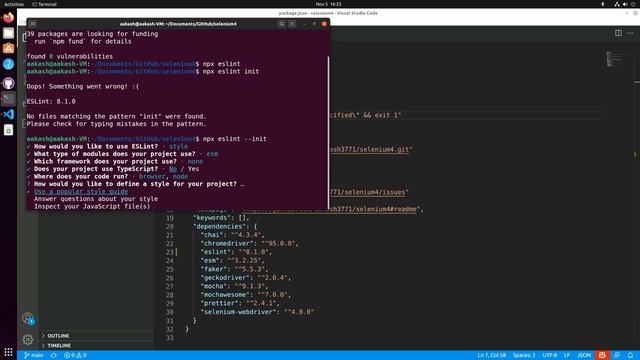Open notifications bell in the status bar
The width and height of the screenshot is (640, 360).
630,355
